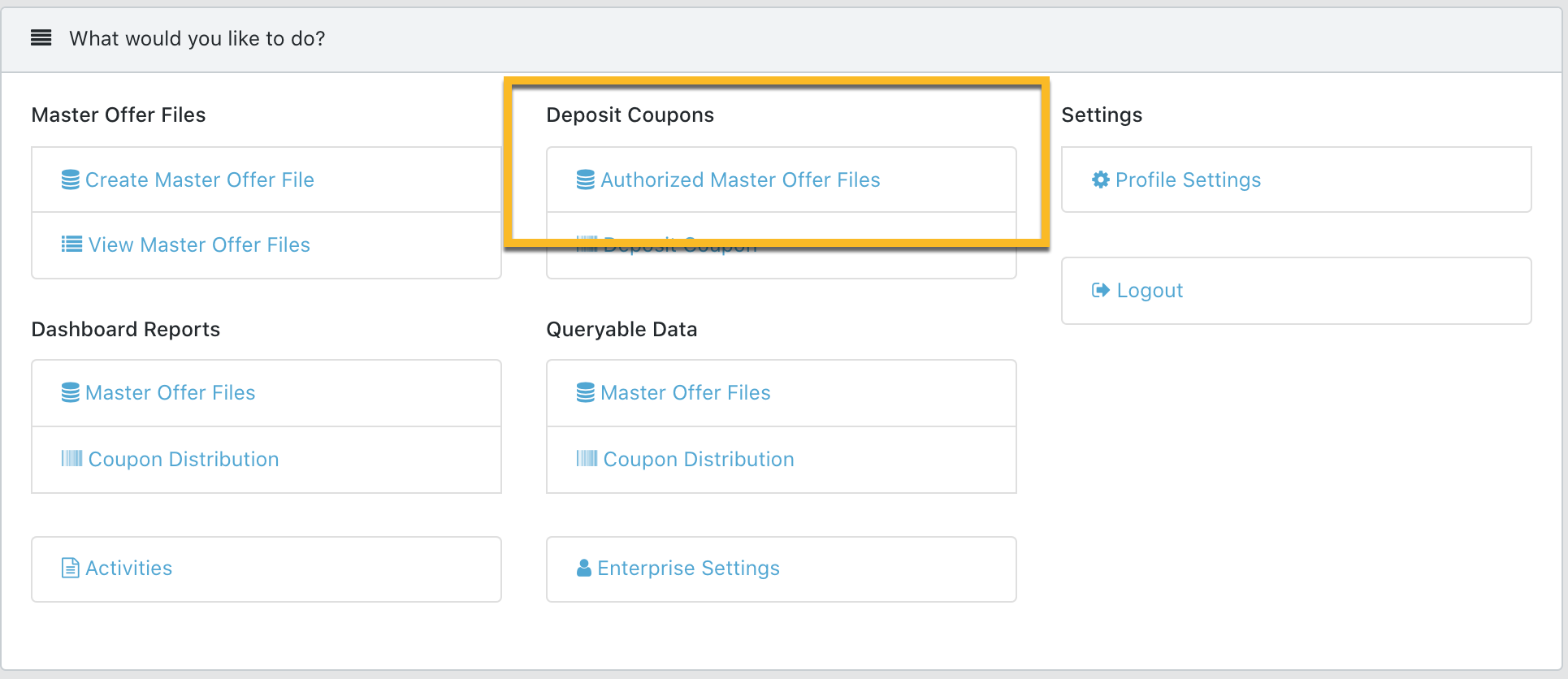Click the database icon beside Authorized Master Offer Files
The height and width of the screenshot is (679, 1568).
pos(586,179)
